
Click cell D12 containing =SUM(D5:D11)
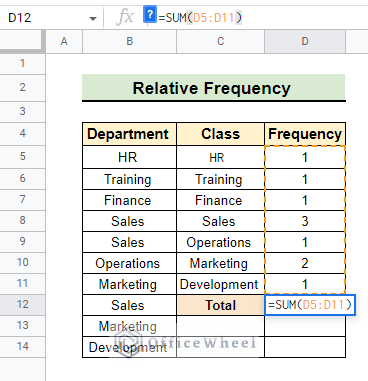tap(310, 305)
